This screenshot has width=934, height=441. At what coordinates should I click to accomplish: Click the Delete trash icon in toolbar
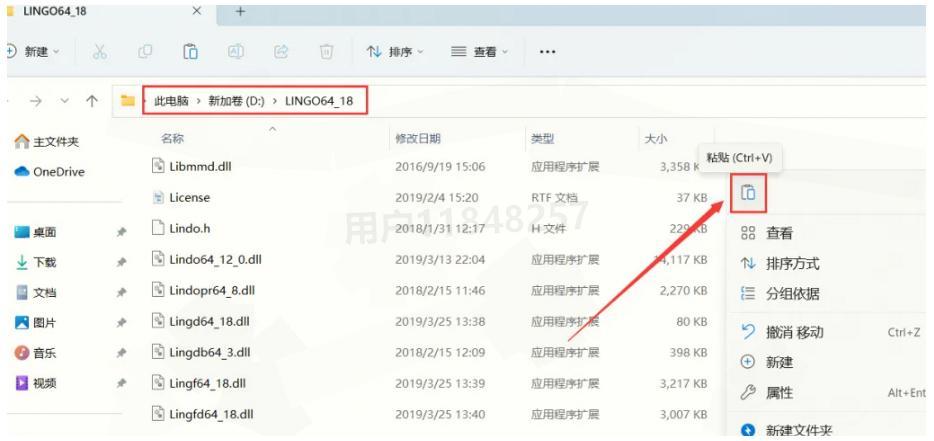pos(326,52)
